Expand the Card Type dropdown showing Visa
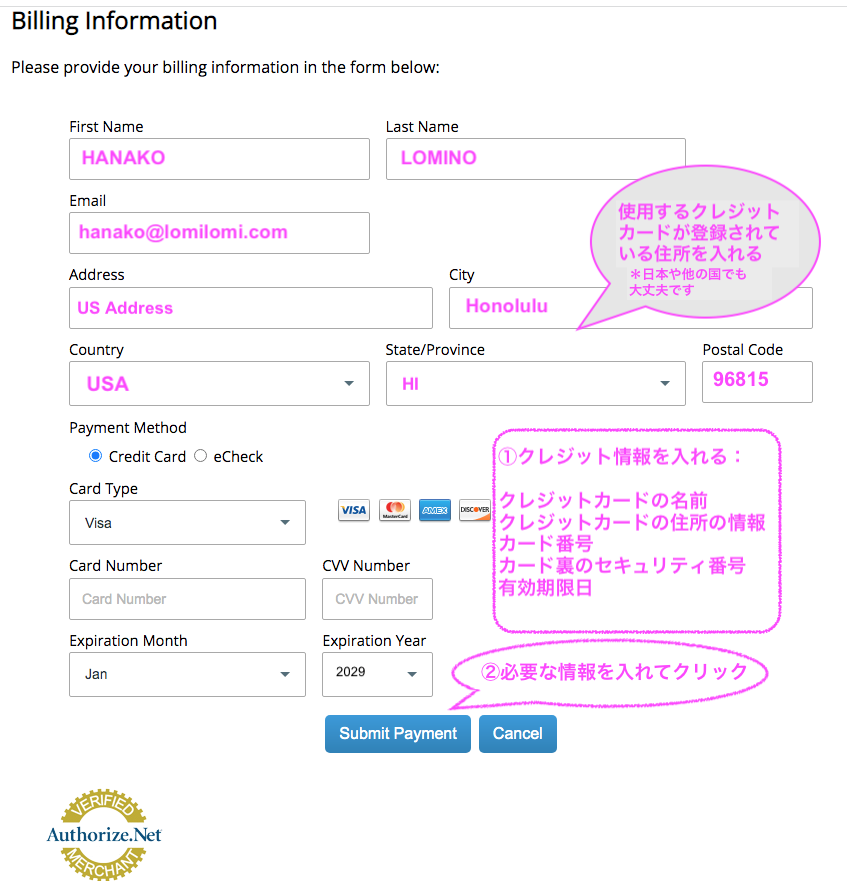The height and width of the screenshot is (881, 847). coord(187,523)
